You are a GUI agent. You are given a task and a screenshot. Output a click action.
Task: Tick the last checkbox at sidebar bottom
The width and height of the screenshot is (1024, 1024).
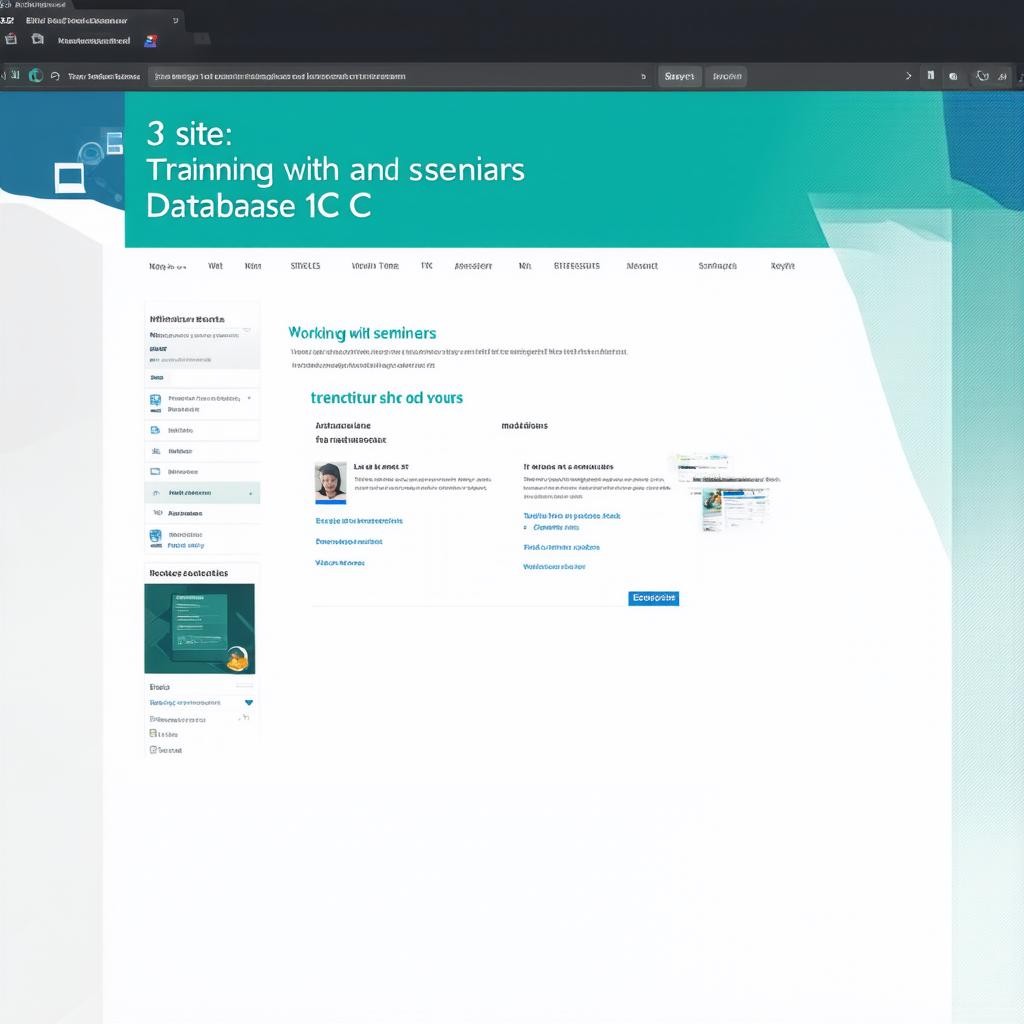click(x=154, y=749)
